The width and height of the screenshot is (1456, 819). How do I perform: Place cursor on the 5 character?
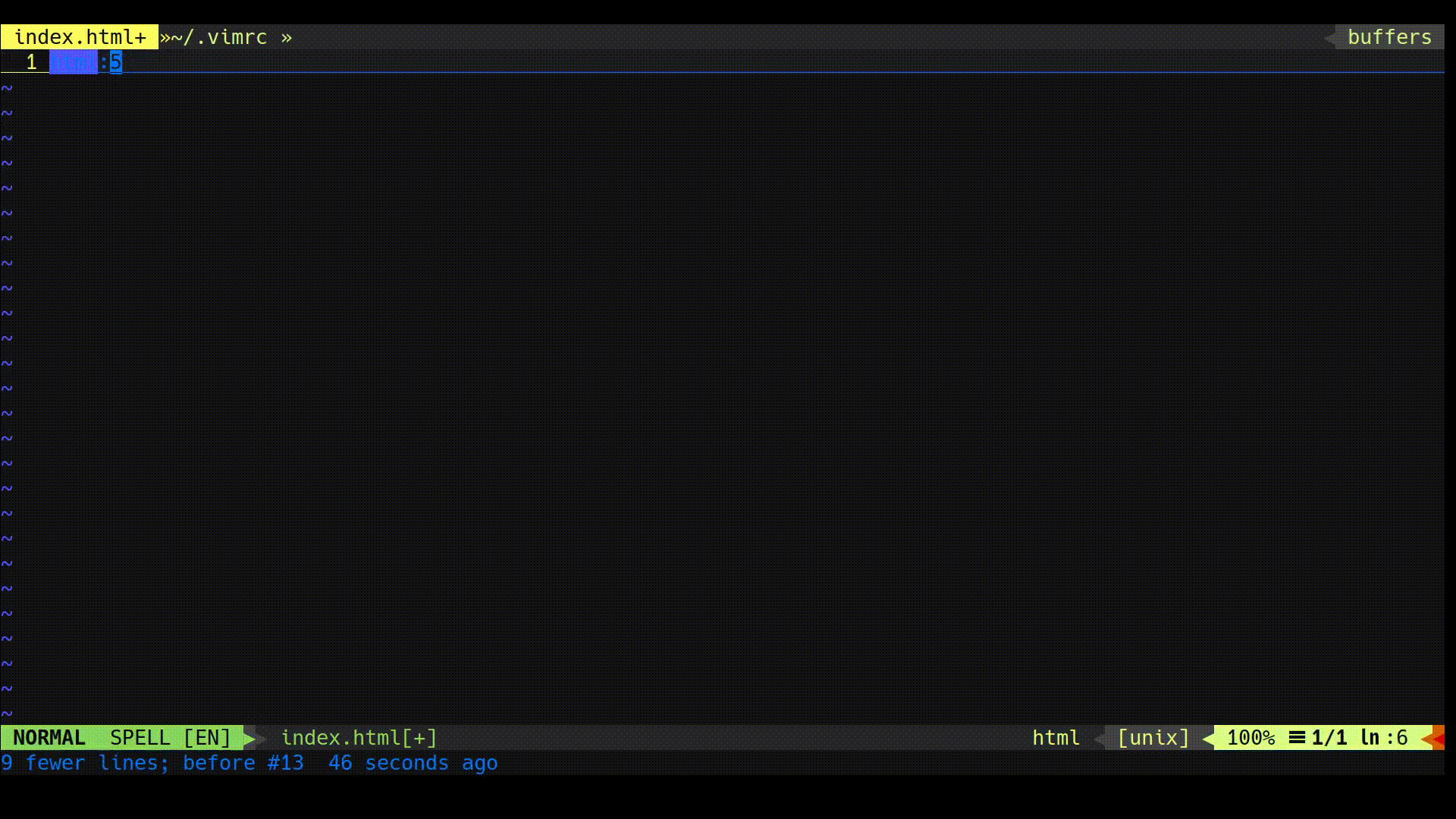115,62
